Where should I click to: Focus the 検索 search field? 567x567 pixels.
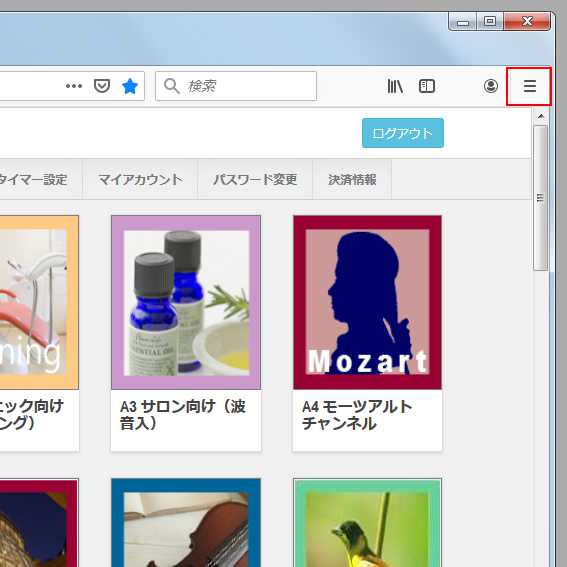point(236,86)
